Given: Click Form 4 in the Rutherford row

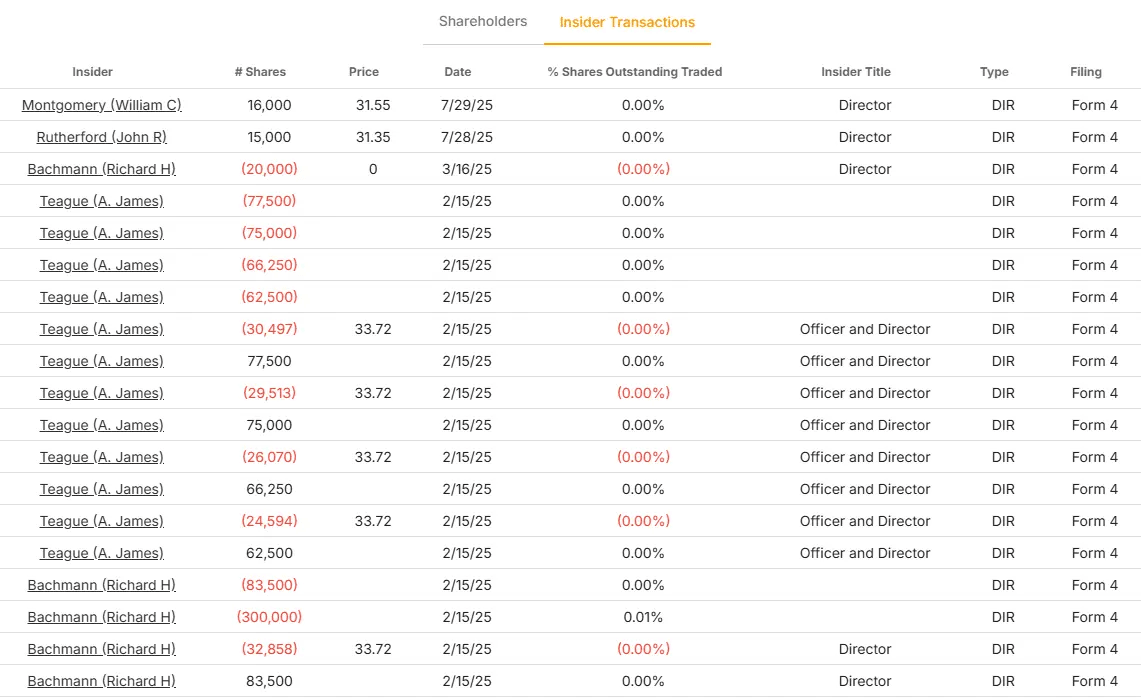Looking at the screenshot, I should (1095, 137).
